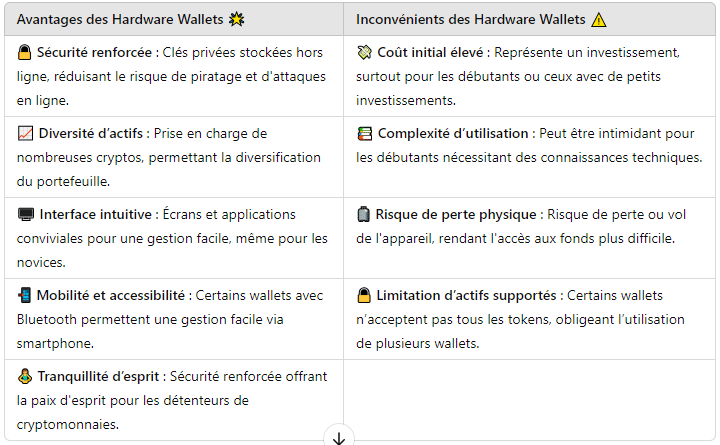This screenshot has width=720, height=445.
Task: Click the scroll-down arrow button at bottom
Action: click(339, 437)
